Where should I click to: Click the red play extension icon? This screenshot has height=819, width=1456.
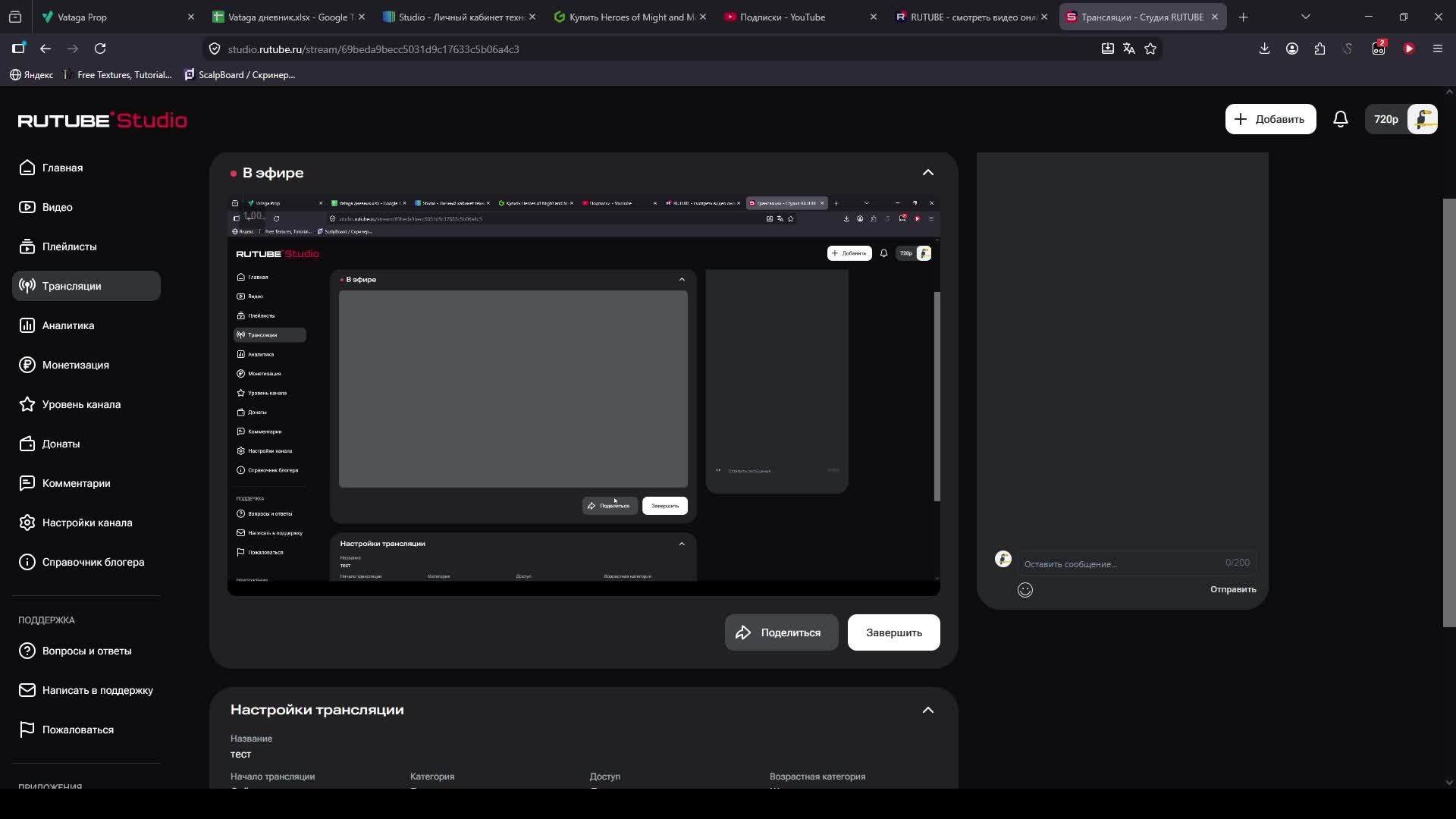[x=1409, y=49]
